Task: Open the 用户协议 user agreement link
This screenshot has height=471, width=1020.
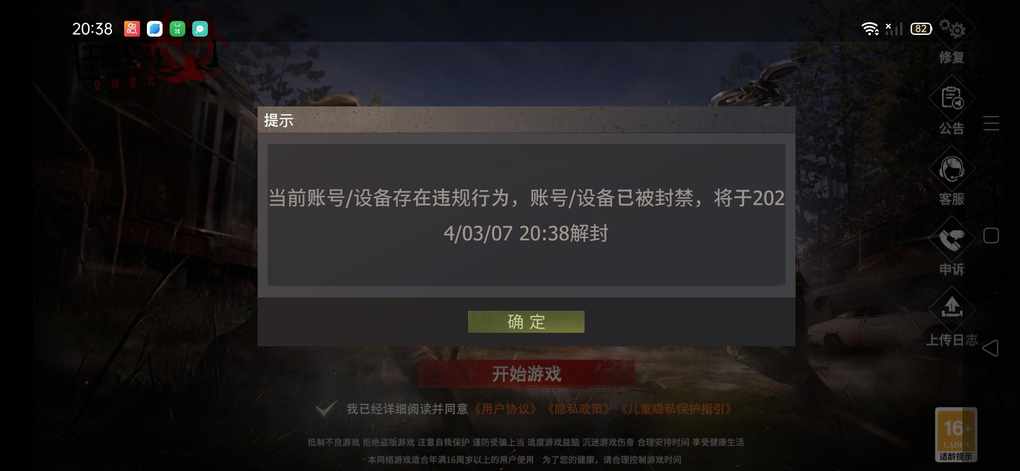Action: click(506, 409)
